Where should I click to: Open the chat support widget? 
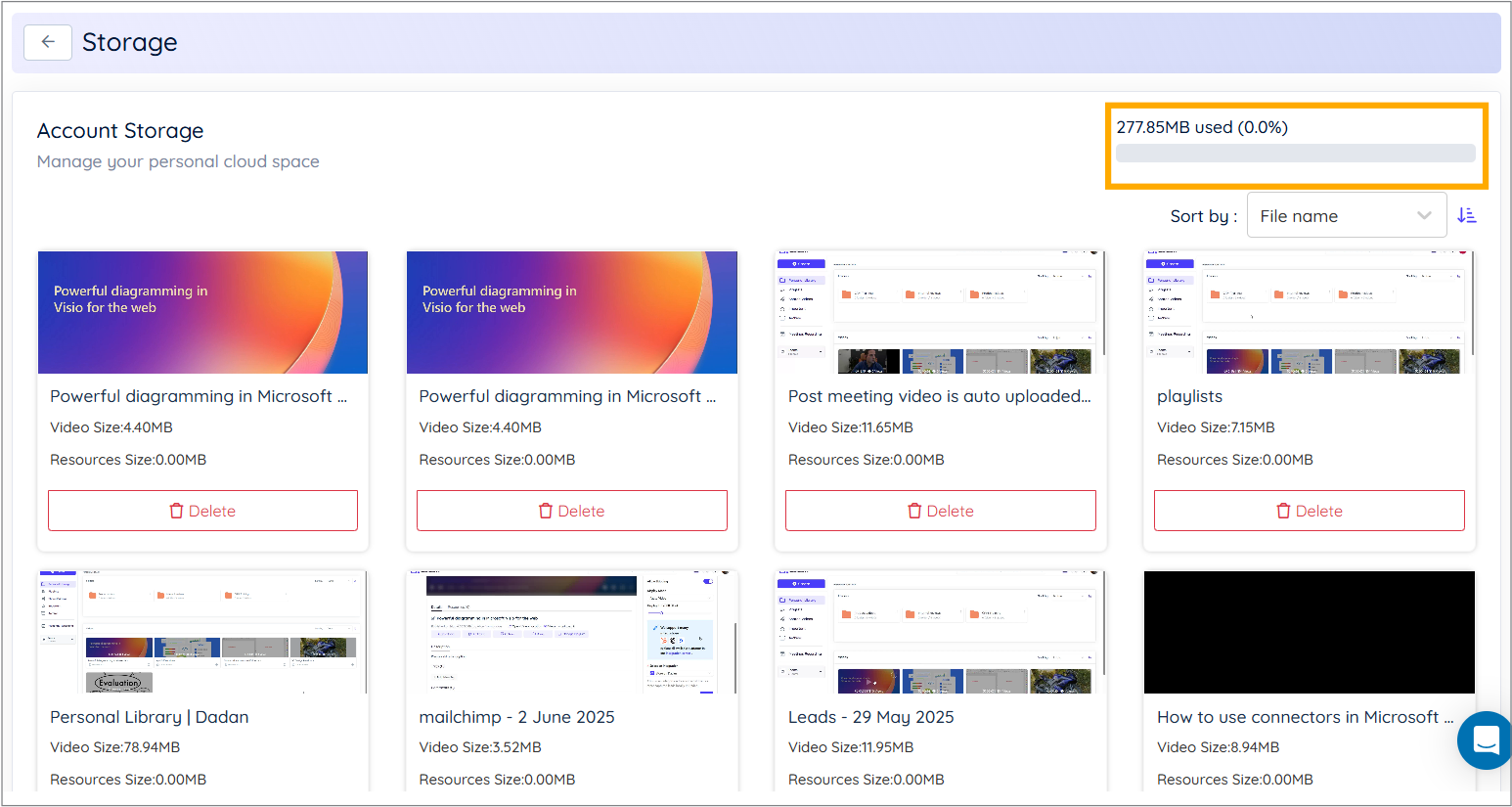(x=1485, y=740)
